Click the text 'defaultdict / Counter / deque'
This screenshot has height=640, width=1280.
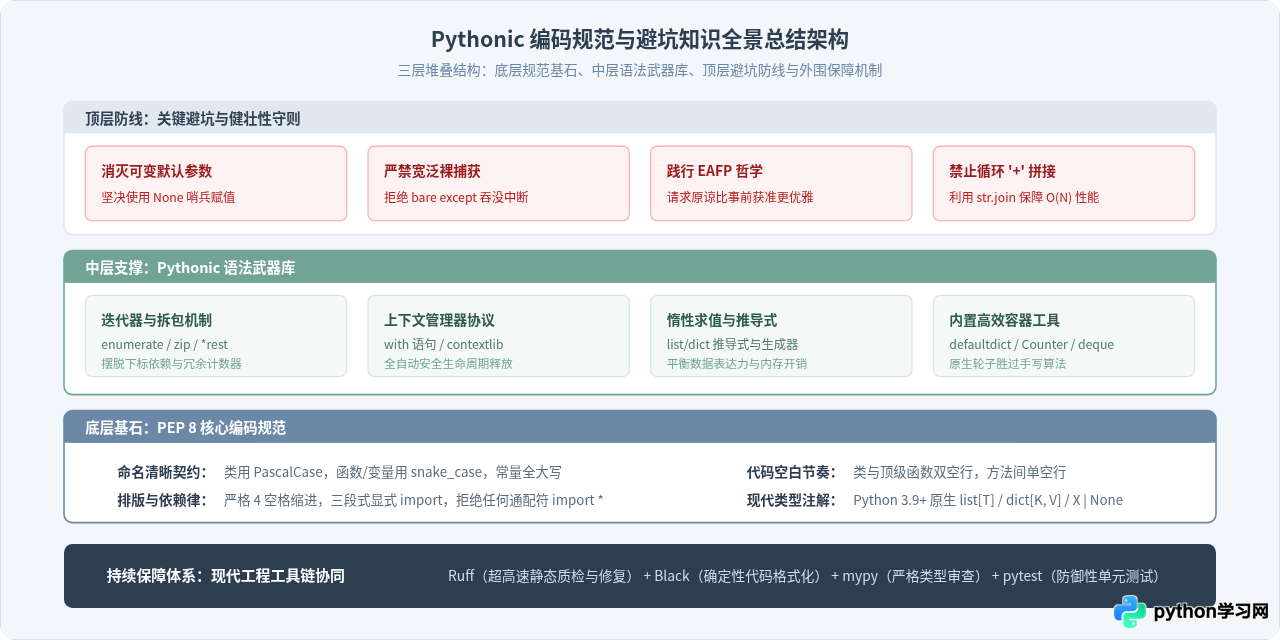tap(1031, 344)
